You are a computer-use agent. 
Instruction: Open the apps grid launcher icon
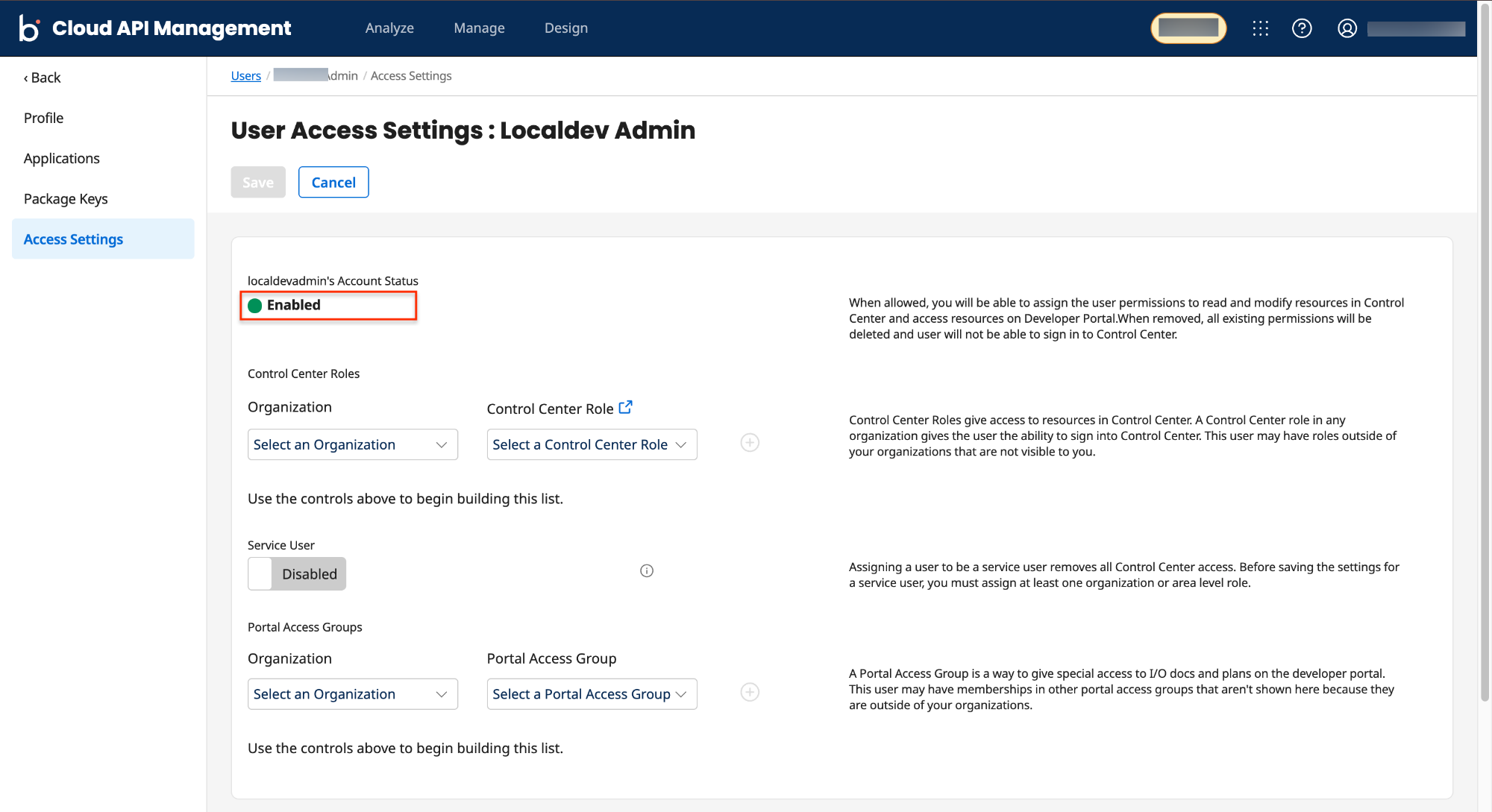[x=1260, y=28]
